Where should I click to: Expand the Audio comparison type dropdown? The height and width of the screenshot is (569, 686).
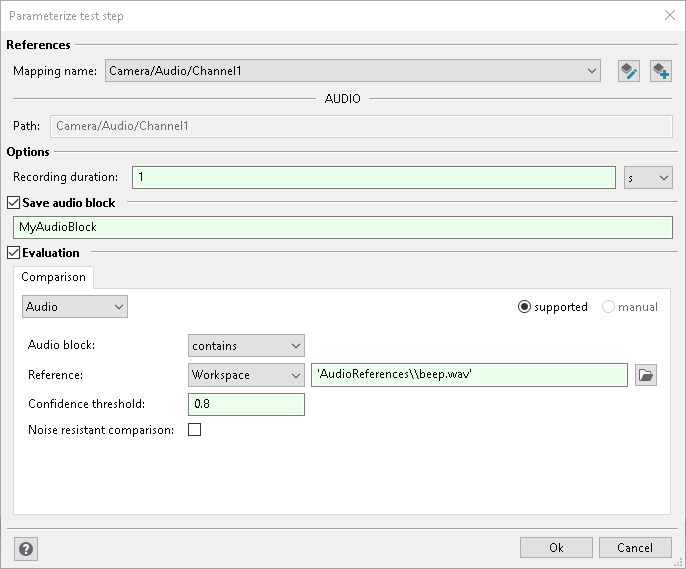75,307
